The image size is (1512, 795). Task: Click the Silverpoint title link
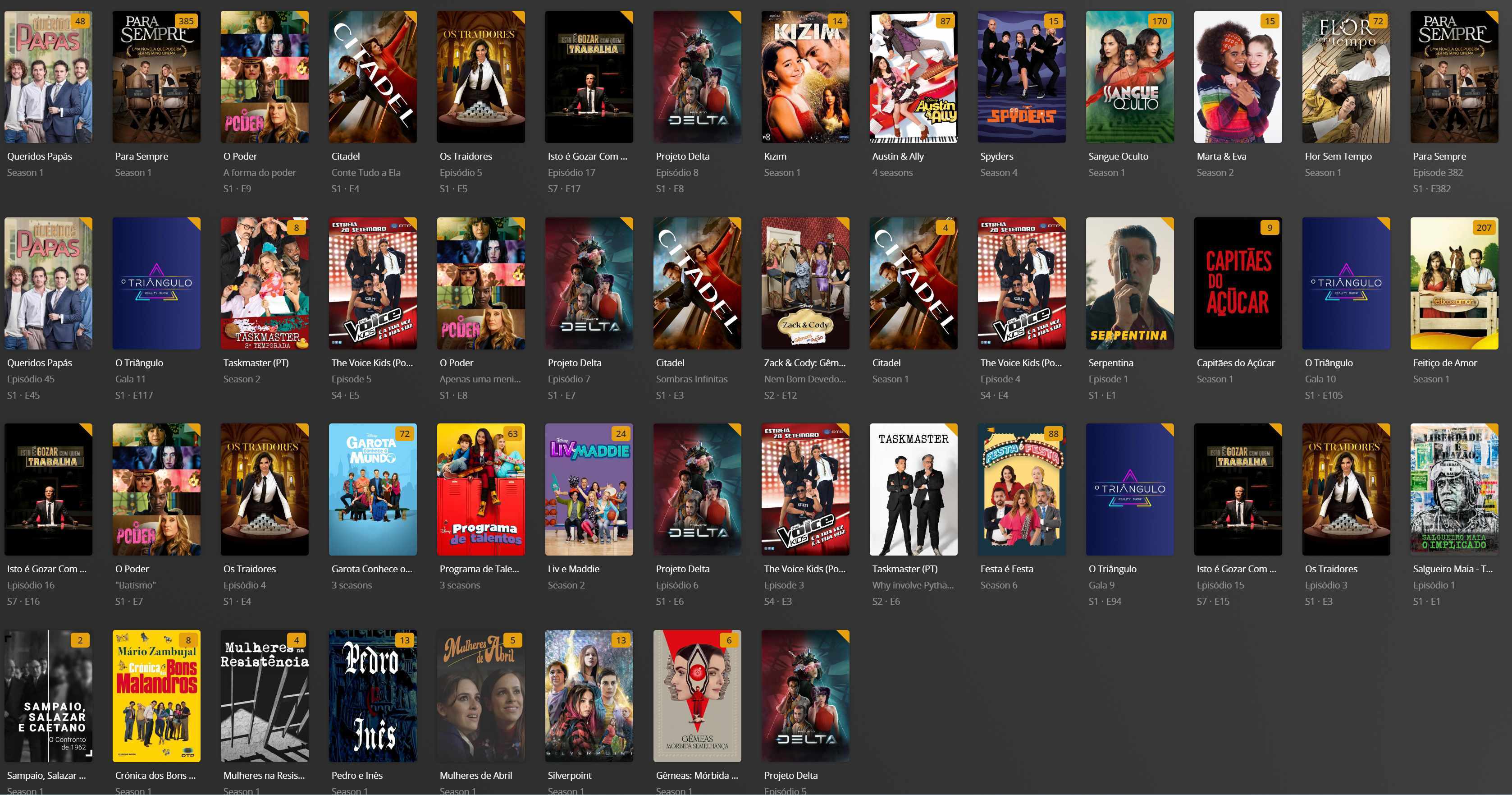tap(569, 776)
